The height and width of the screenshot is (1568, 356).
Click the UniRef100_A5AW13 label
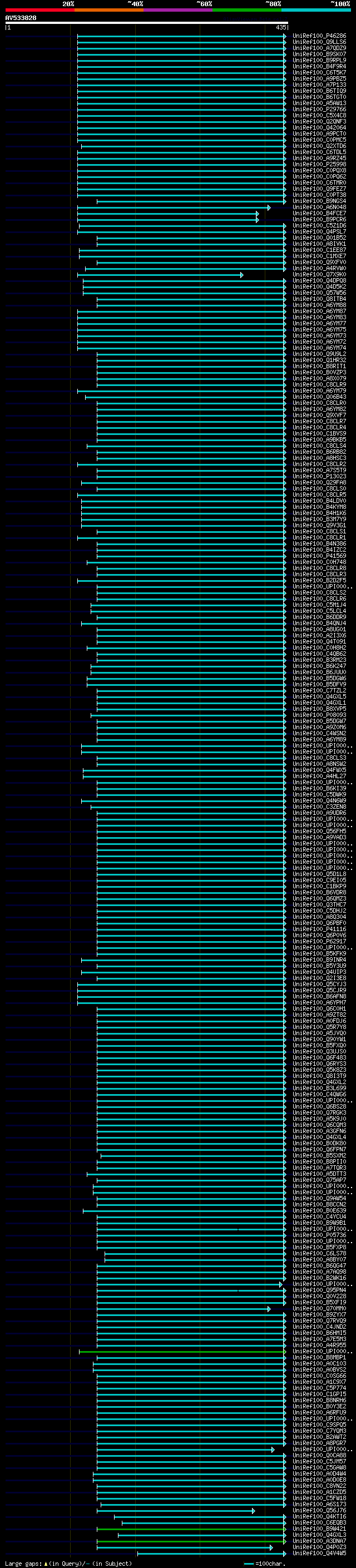tap(319, 103)
